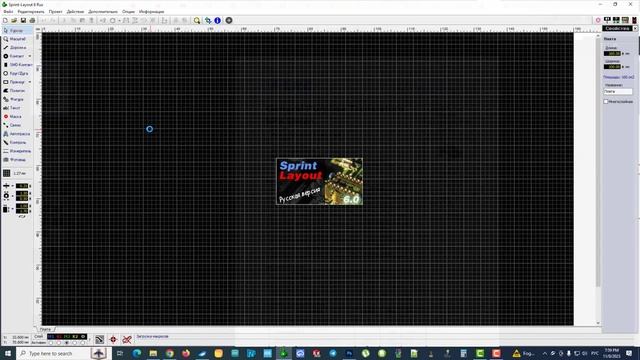Open the Контакт pad shape dropdown arrow
Image resolution: width=640 pixels, height=360 pixels.
point(30,56)
